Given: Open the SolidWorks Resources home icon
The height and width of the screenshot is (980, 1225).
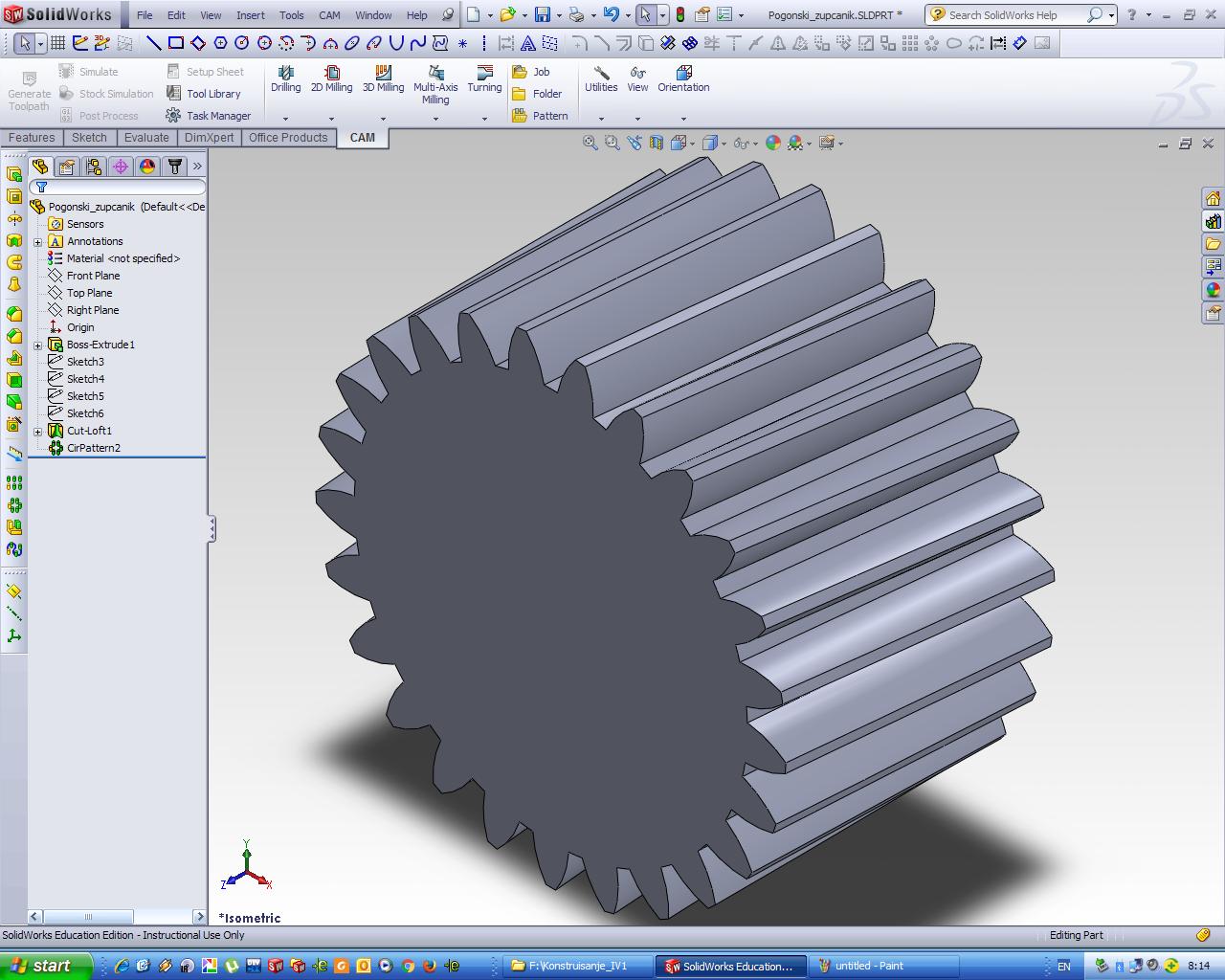Looking at the screenshot, I should 1213,198.
